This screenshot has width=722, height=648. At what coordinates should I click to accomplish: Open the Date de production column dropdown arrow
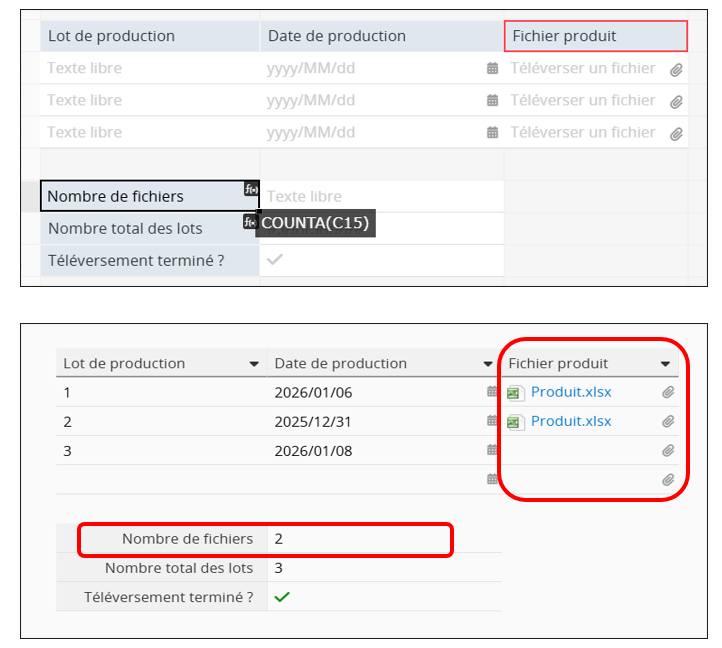pyautogui.click(x=483, y=364)
